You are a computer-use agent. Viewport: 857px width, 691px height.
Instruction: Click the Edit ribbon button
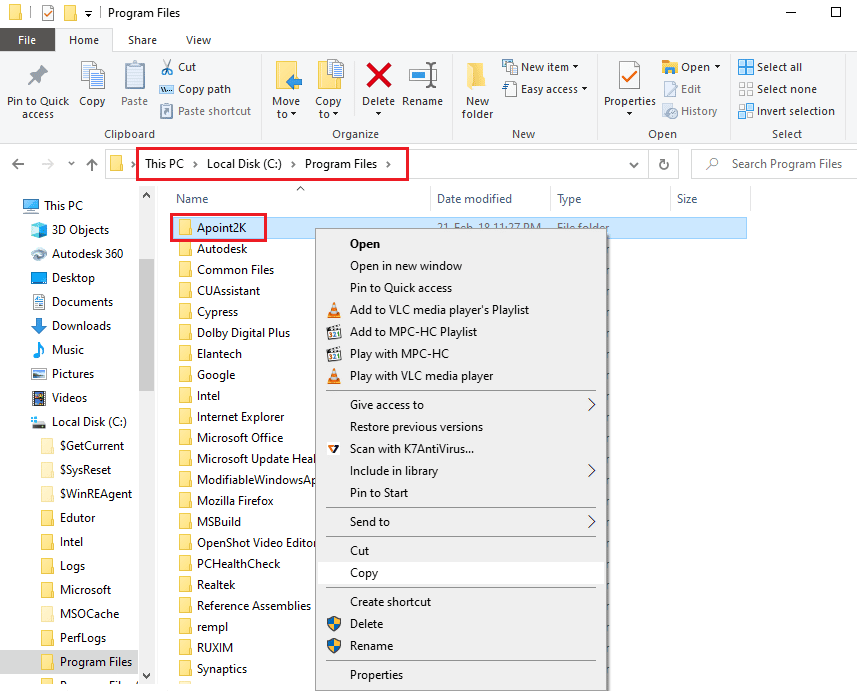(x=682, y=89)
